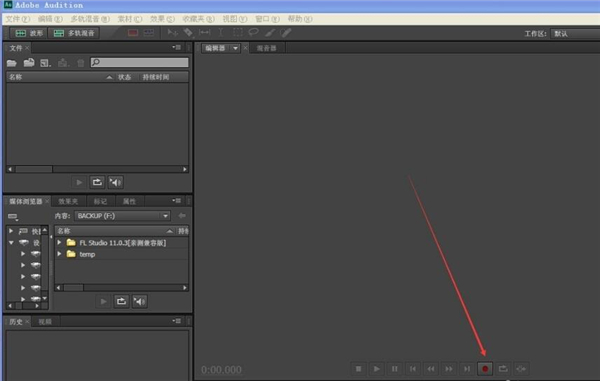Image resolution: width=600 pixels, height=381 pixels.
Task: Select the Marquee Selection tool
Action: click(x=238, y=33)
